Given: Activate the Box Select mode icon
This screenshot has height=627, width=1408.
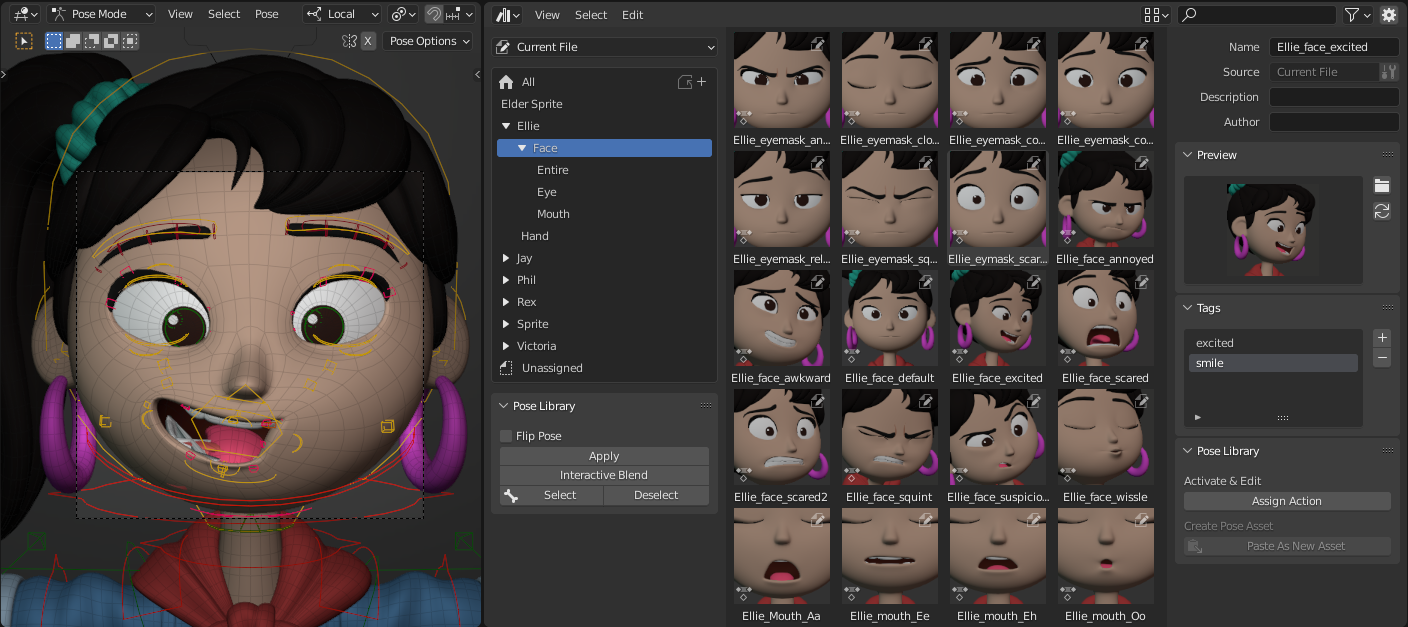Looking at the screenshot, I should tap(53, 40).
